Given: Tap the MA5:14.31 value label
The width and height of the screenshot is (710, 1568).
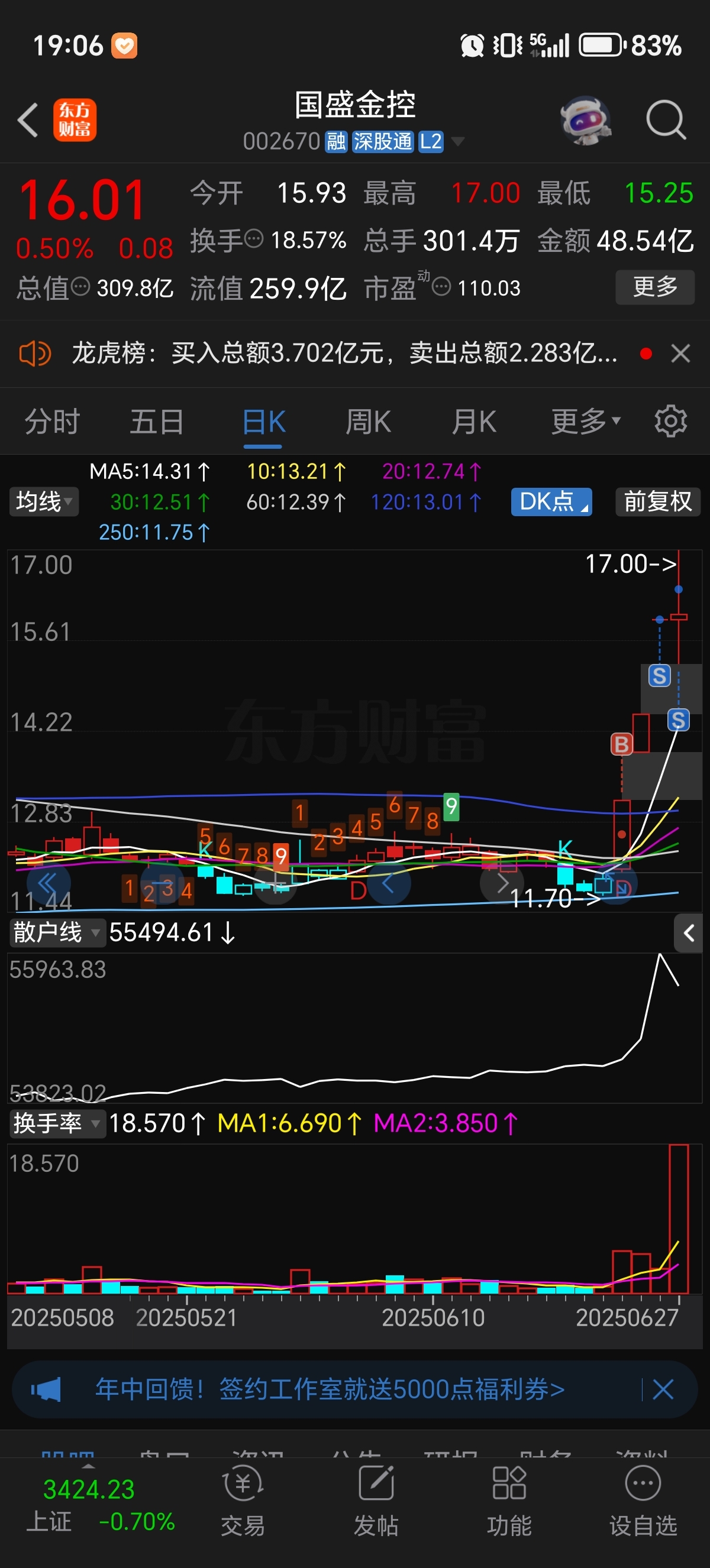Looking at the screenshot, I should click(150, 472).
